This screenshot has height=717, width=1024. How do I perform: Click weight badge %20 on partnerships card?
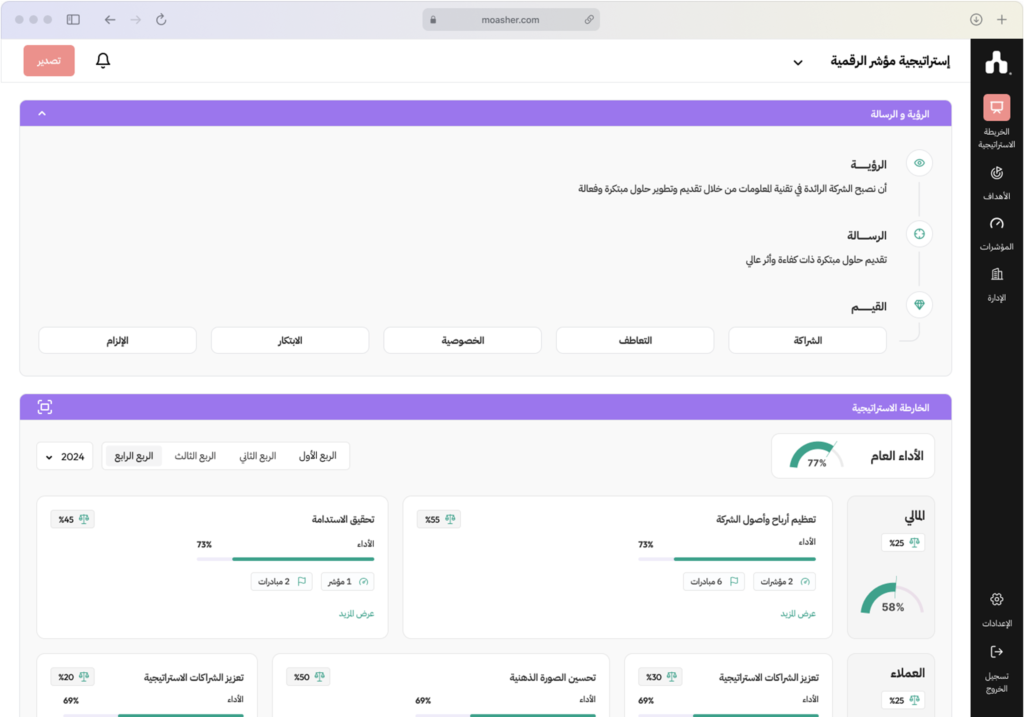pos(73,677)
